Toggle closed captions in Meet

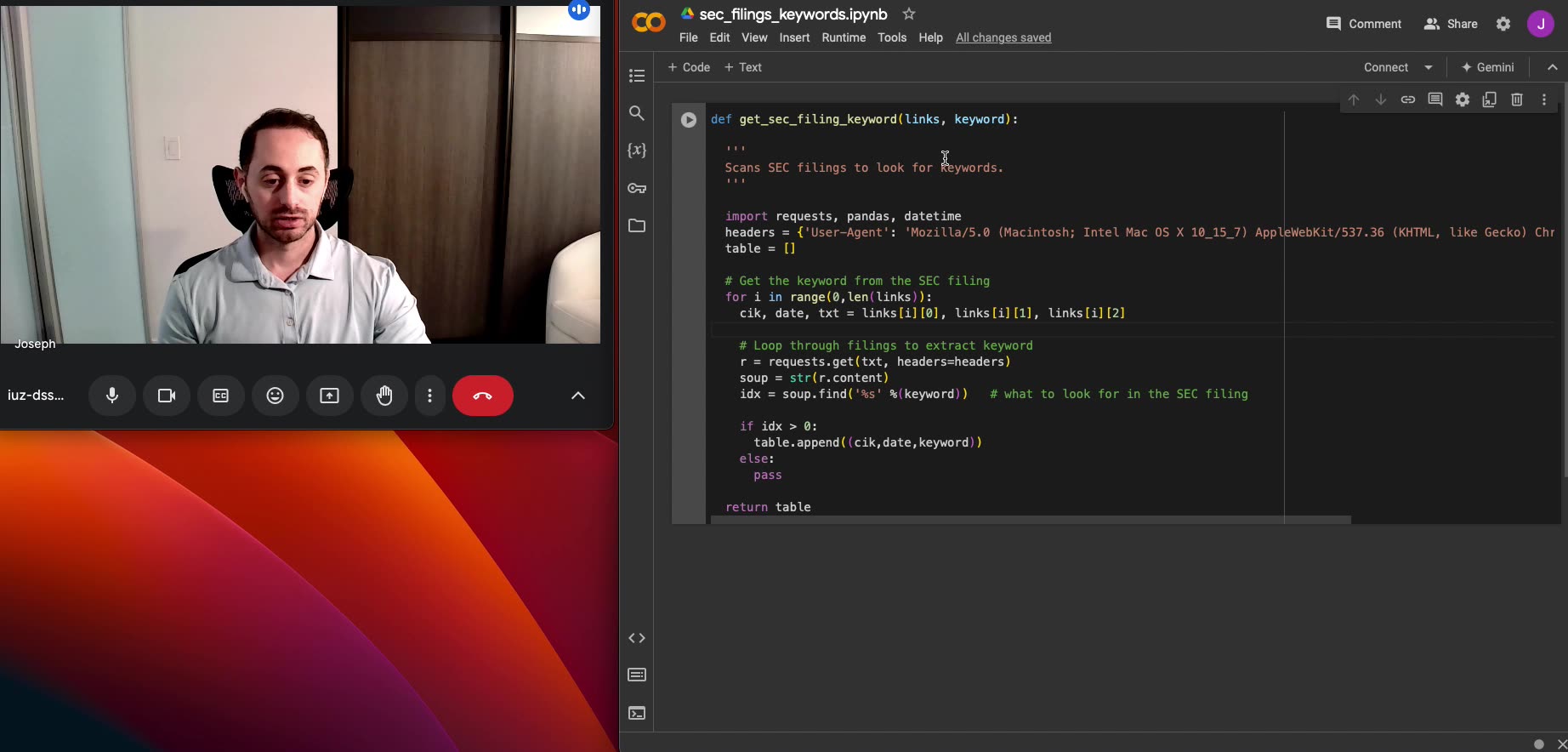[x=221, y=396]
